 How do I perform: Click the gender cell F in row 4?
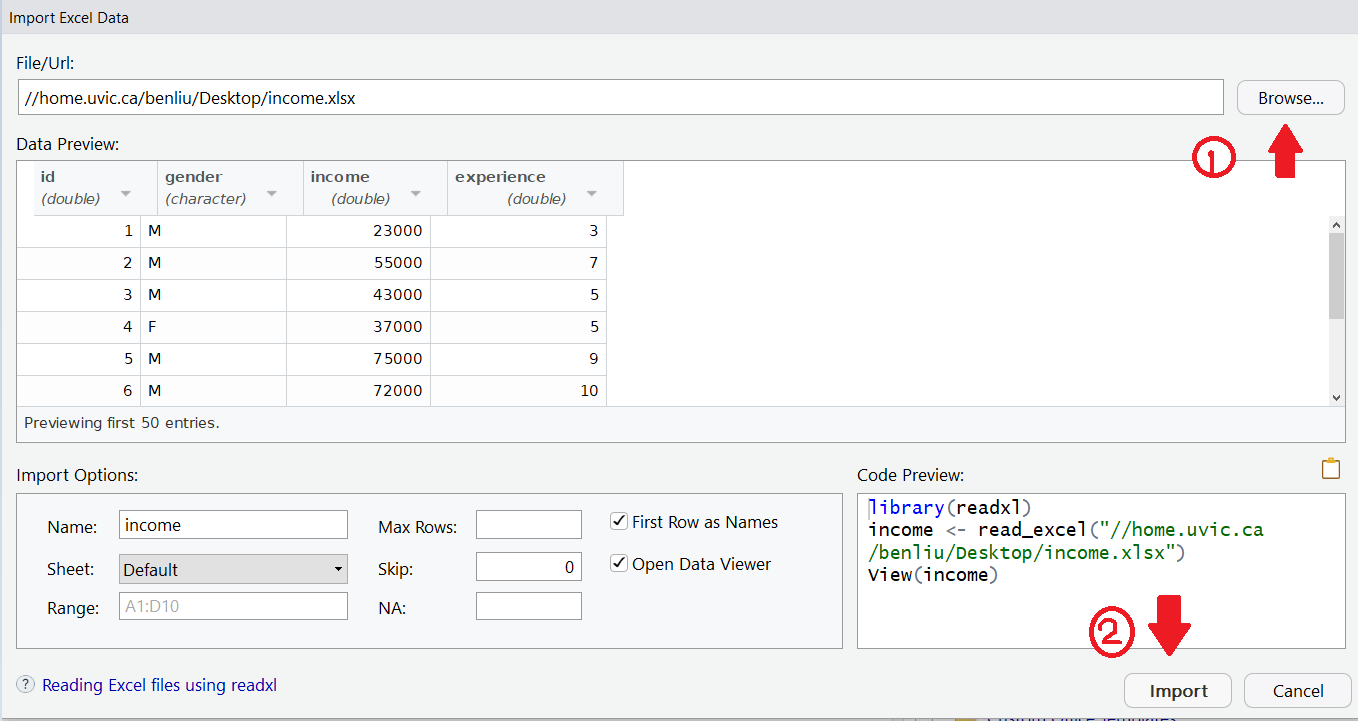click(x=214, y=327)
